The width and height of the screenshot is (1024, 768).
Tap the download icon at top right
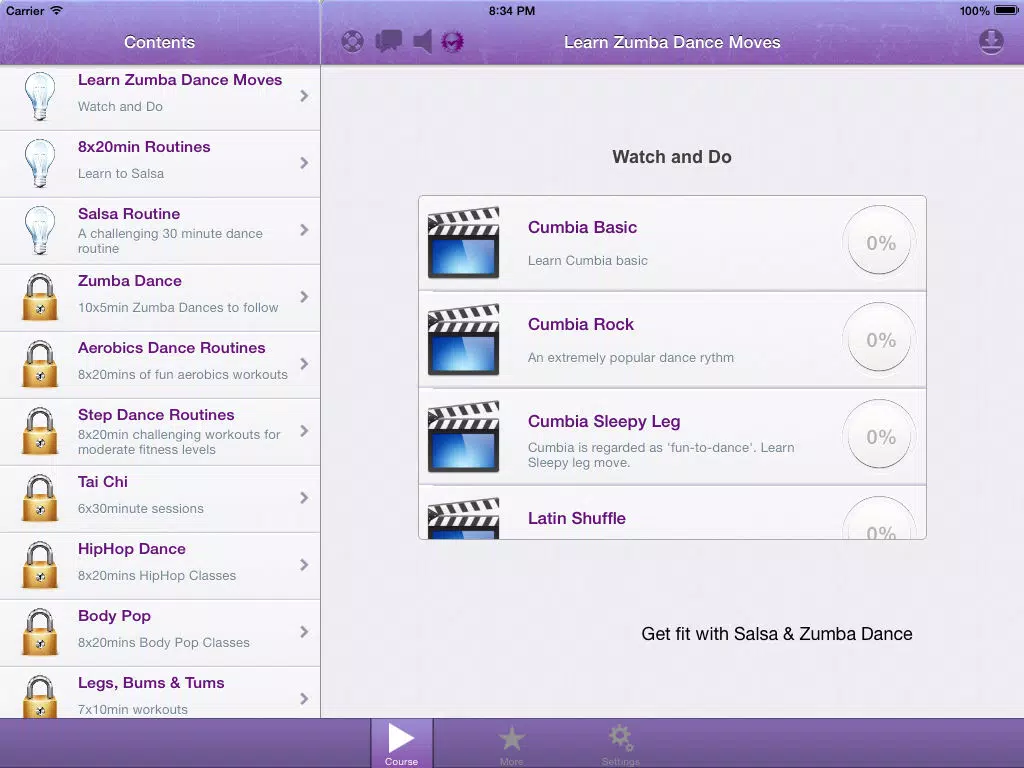tap(991, 42)
